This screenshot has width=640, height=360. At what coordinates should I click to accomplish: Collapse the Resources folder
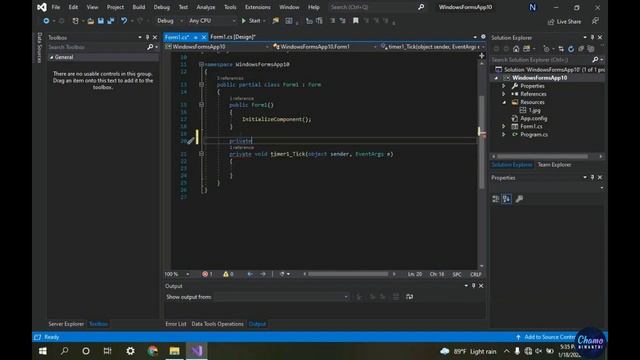(x=504, y=102)
